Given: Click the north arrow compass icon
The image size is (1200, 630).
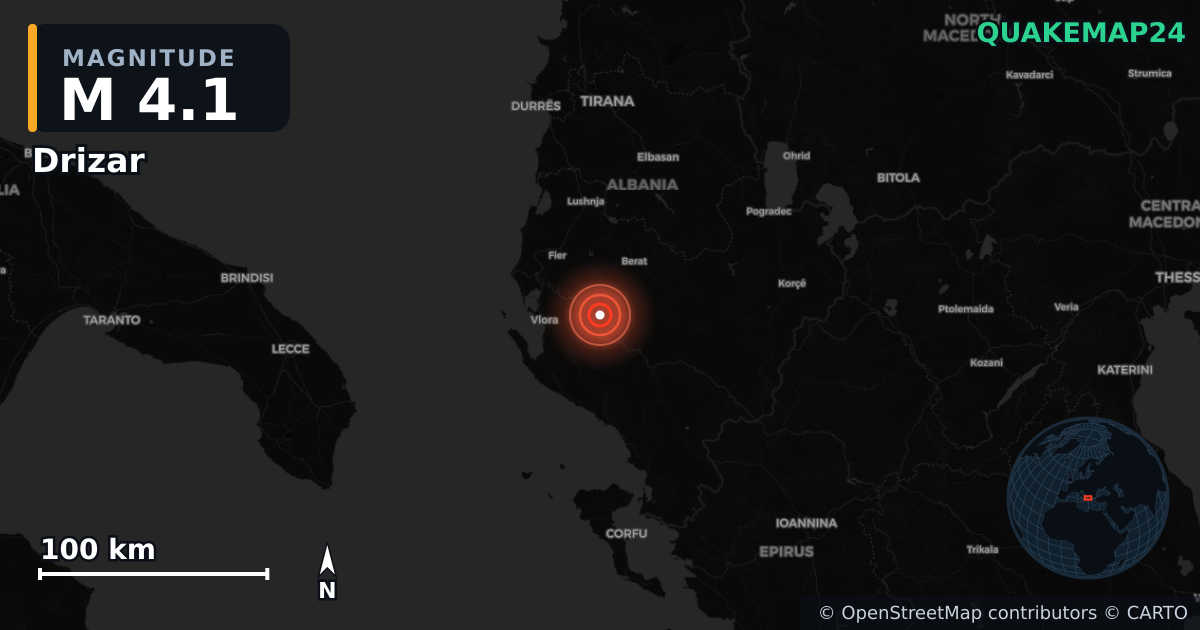Looking at the screenshot, I should point(327,573).
